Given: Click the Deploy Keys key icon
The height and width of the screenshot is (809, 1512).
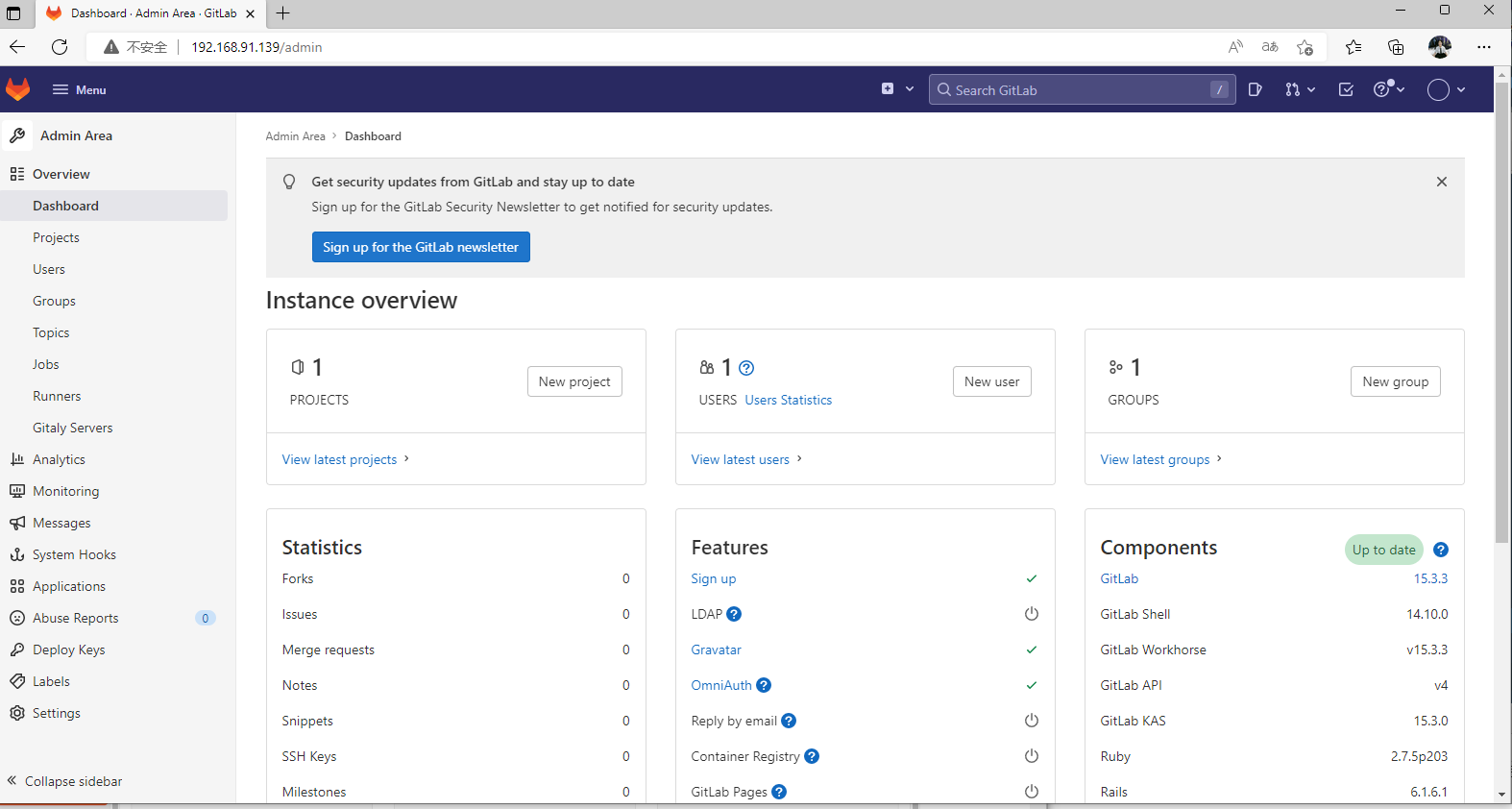Looking at the screenshot, I should (x=16, y=650).
